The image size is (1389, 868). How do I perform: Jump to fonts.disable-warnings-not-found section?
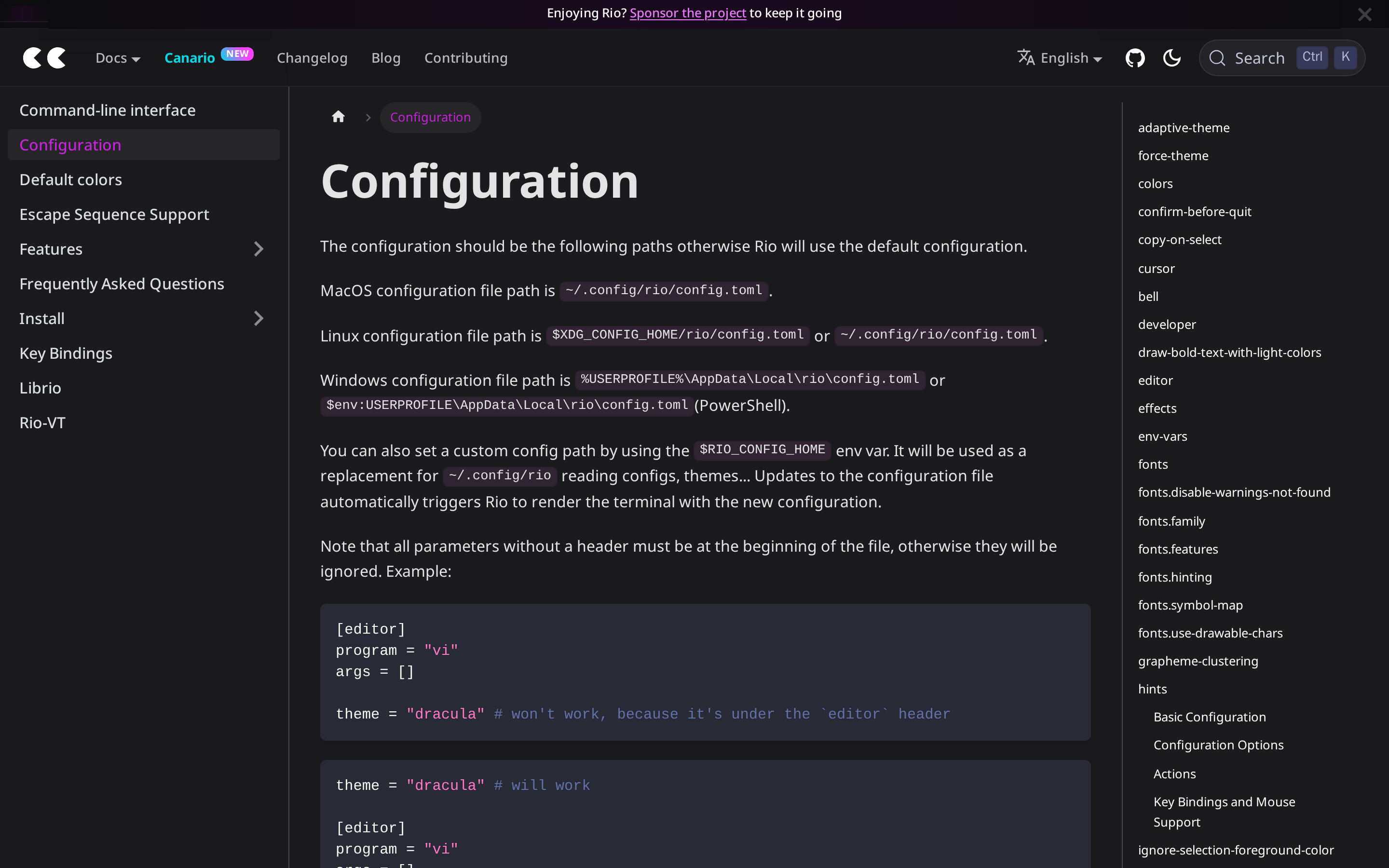point(1234,492)
